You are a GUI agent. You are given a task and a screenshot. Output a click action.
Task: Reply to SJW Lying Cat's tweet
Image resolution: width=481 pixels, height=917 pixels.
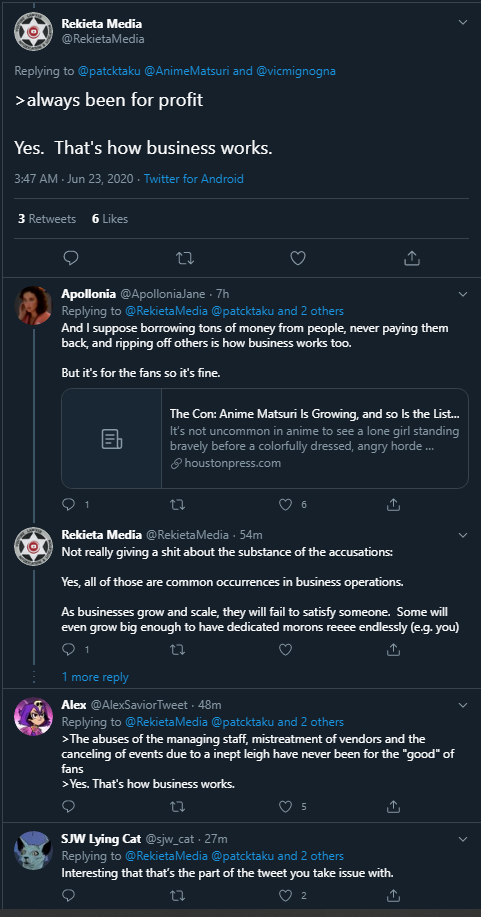point(68,895)
